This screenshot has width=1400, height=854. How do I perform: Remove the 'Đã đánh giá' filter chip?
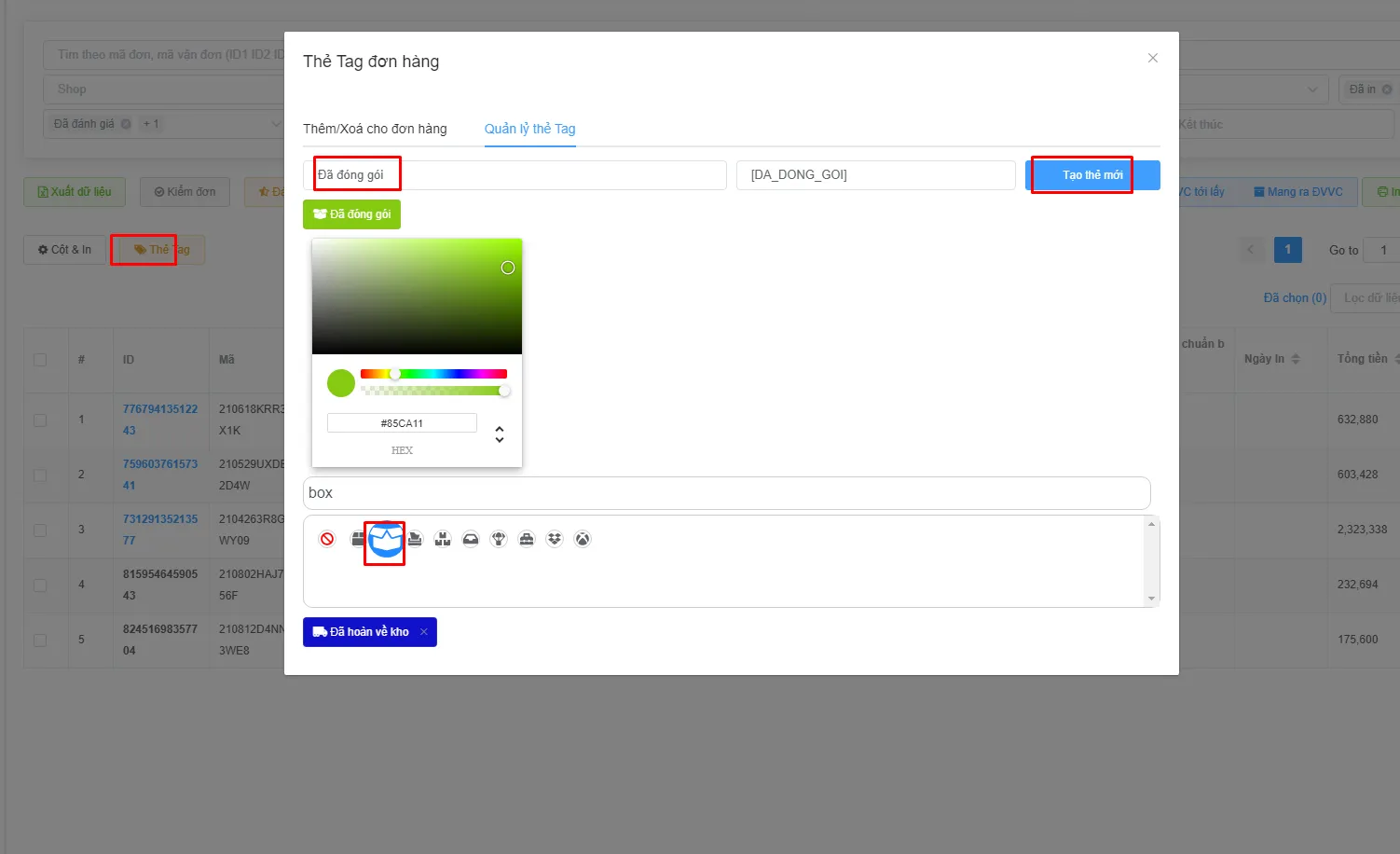(x=126, y=124)
